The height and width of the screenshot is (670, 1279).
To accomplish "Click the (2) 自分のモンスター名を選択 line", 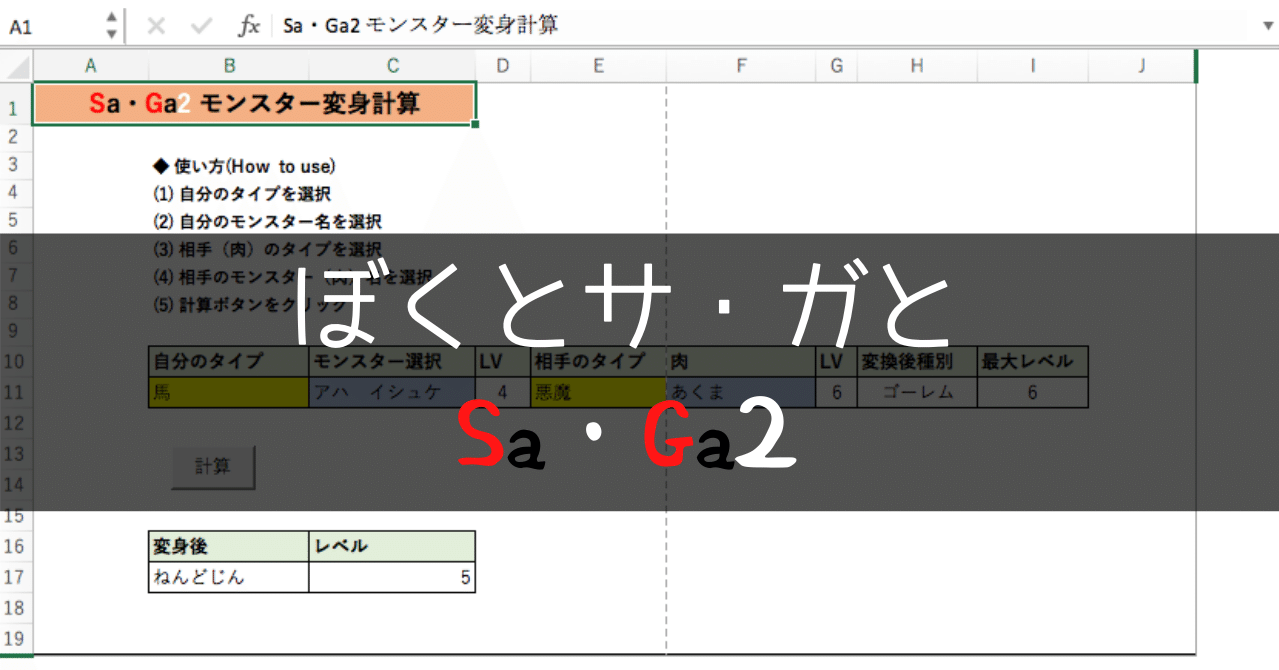I will coord(267,222).
